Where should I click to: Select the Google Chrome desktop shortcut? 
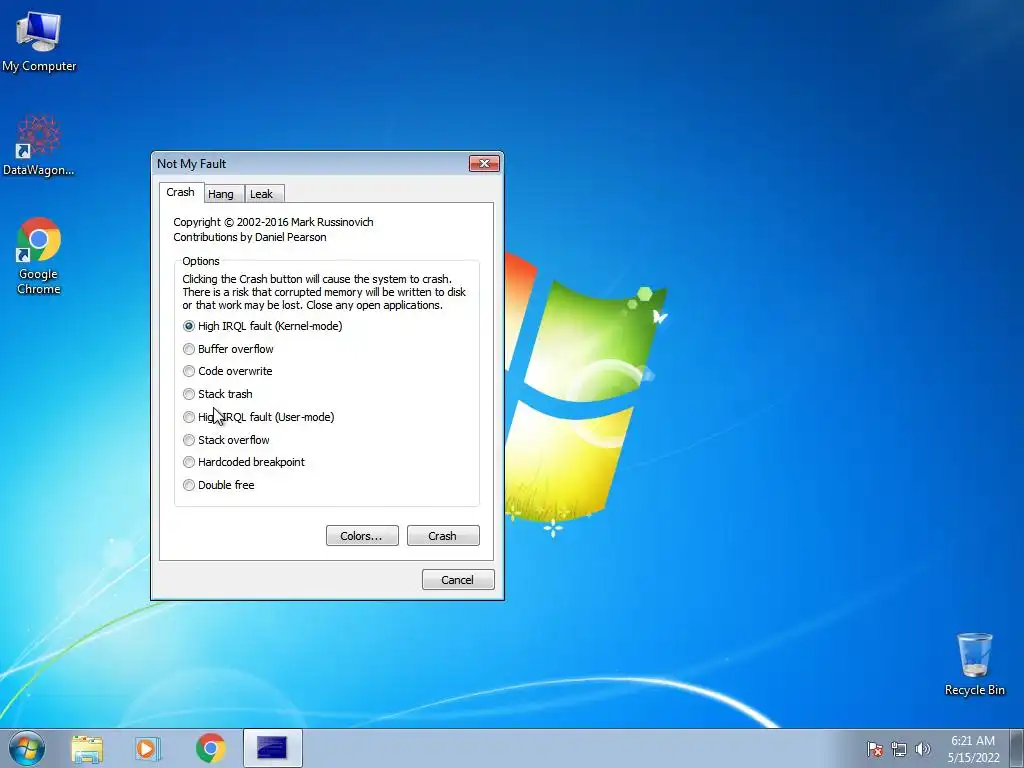[x=39, y=255]
